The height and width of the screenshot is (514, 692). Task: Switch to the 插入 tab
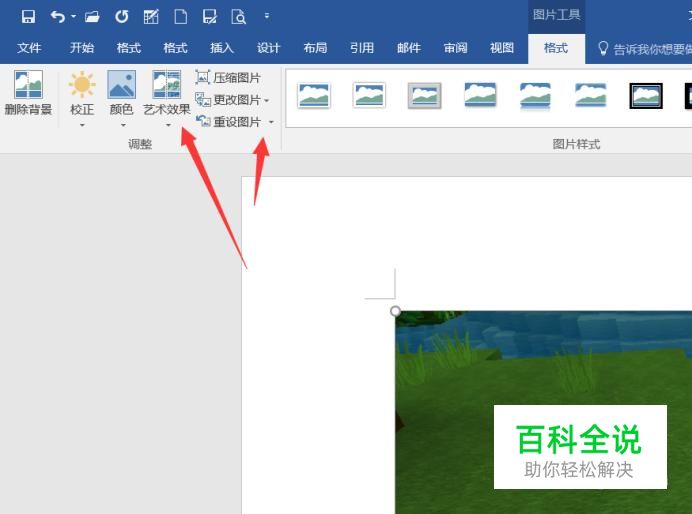222,48
